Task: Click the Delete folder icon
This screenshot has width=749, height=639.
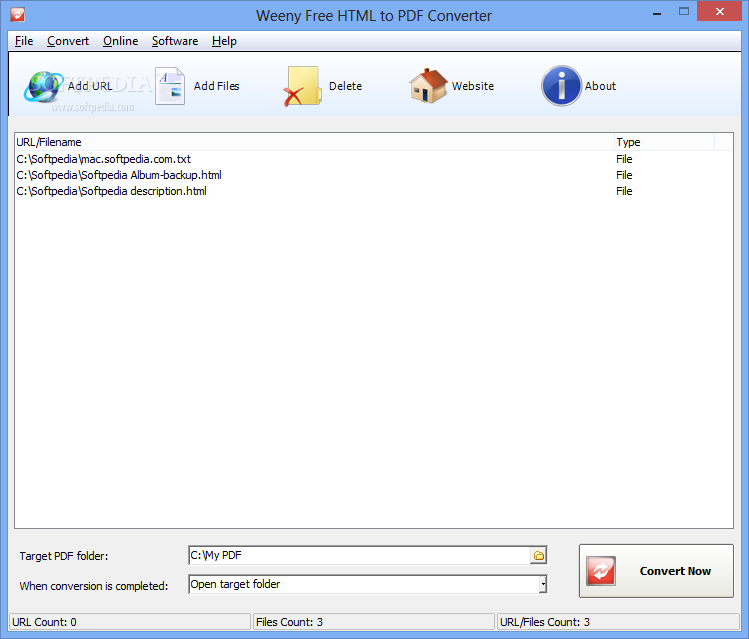Action: tap(302, 86)
